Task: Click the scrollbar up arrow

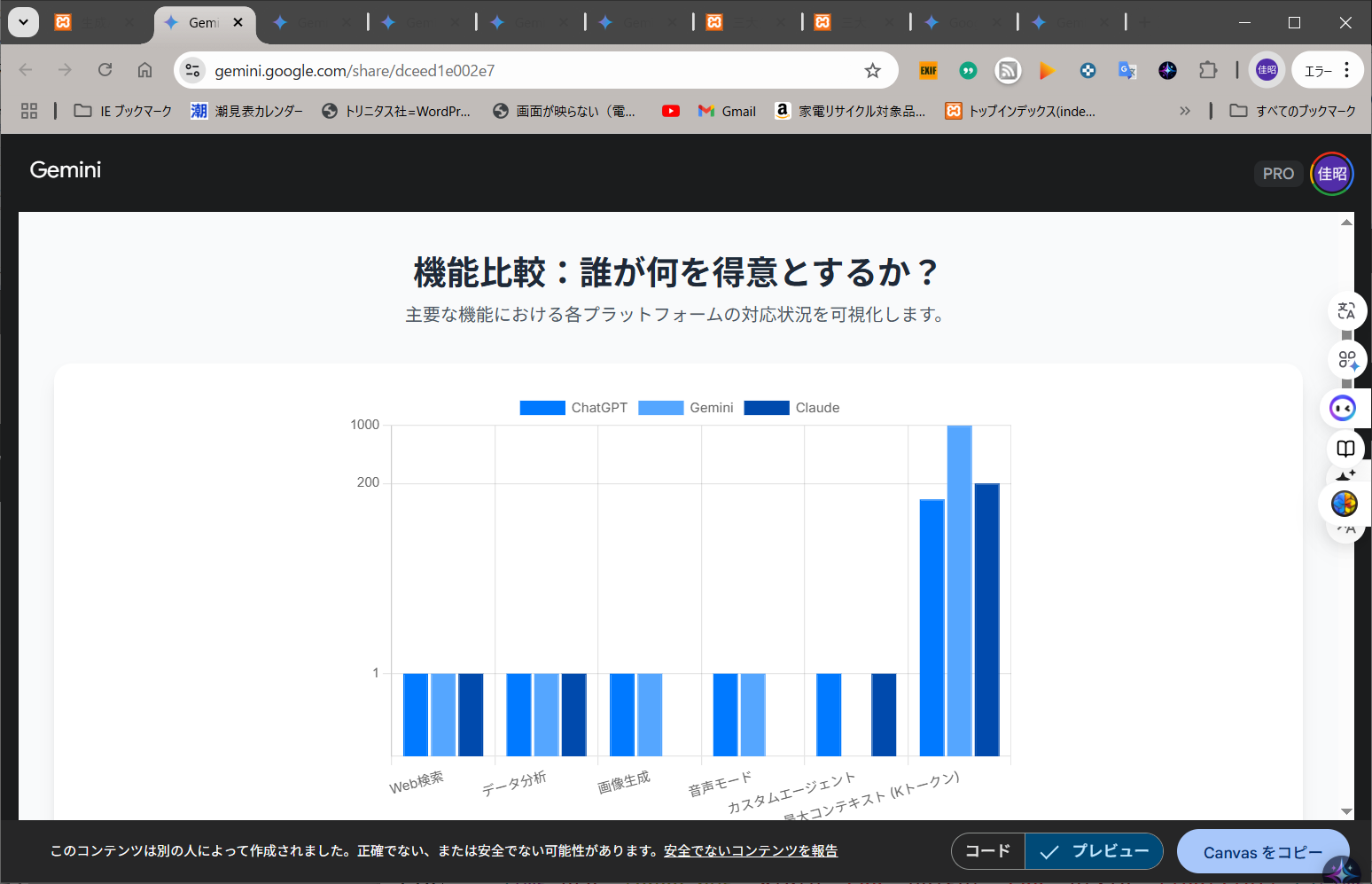Action: click(1346, 222)
